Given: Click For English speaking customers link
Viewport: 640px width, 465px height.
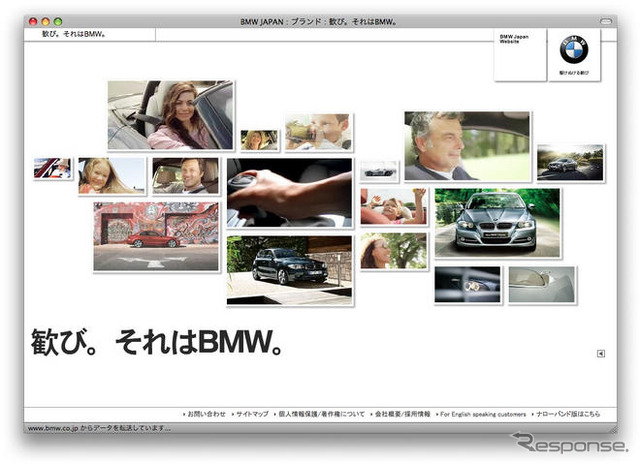Looking at the screenshot, I should tap(481, 414).
